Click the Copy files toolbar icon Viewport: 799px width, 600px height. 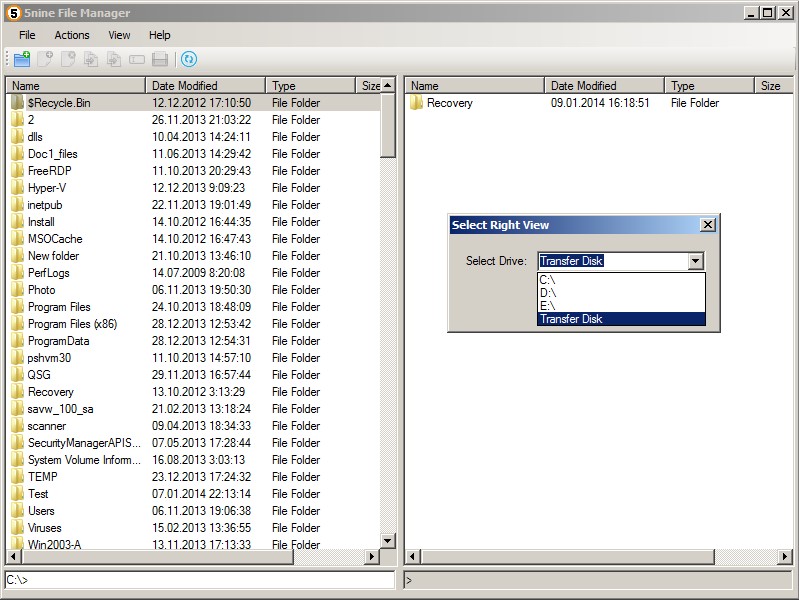click(x=91, y=59)
